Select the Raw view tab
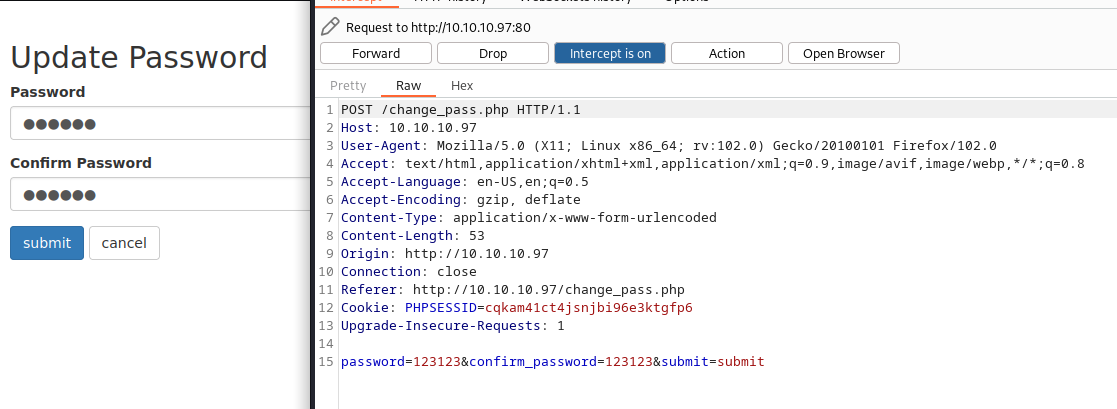The image size is (1117, 409). click(x=409, y=86)
